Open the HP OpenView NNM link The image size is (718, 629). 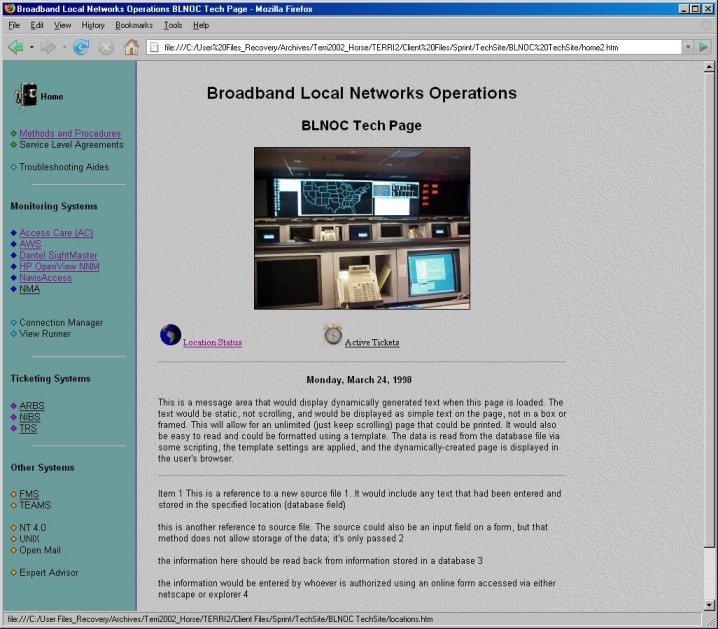click(x=59, y=266)
